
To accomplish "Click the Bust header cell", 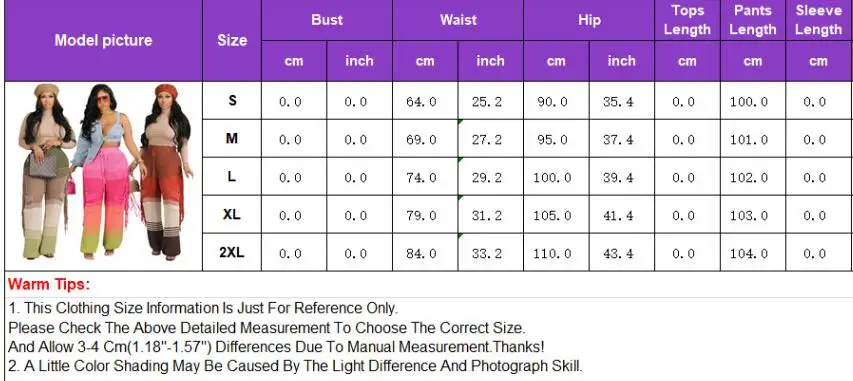I will [327, 20].
